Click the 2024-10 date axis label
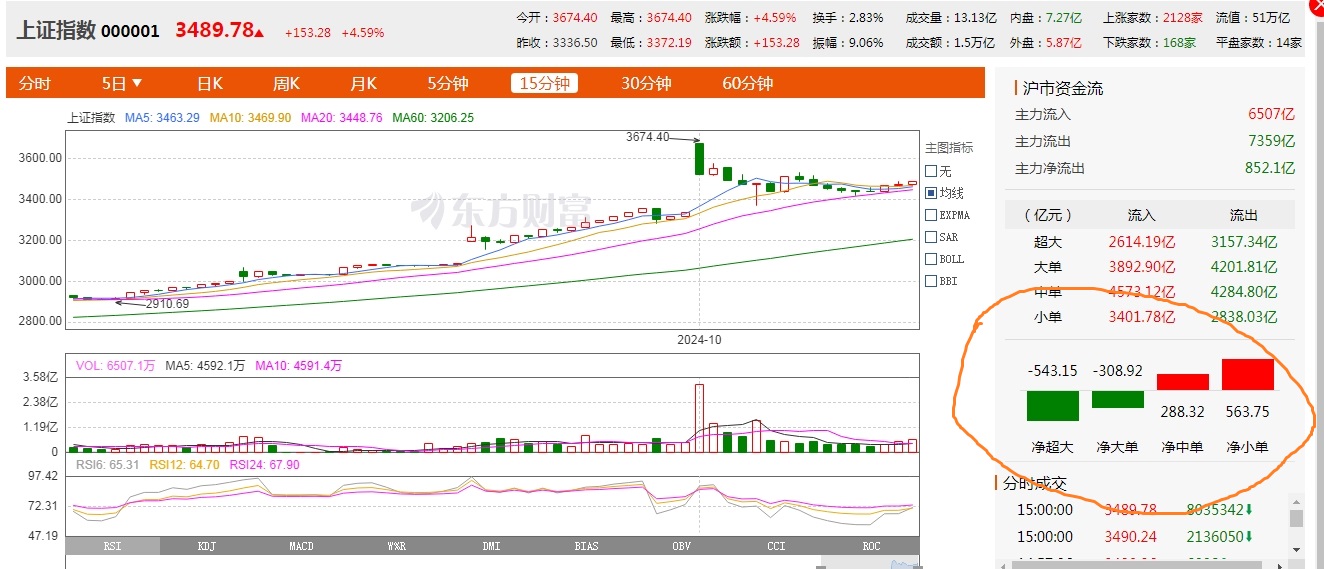This screenshot has width=1324, height=569. click(x=698, y=340)
